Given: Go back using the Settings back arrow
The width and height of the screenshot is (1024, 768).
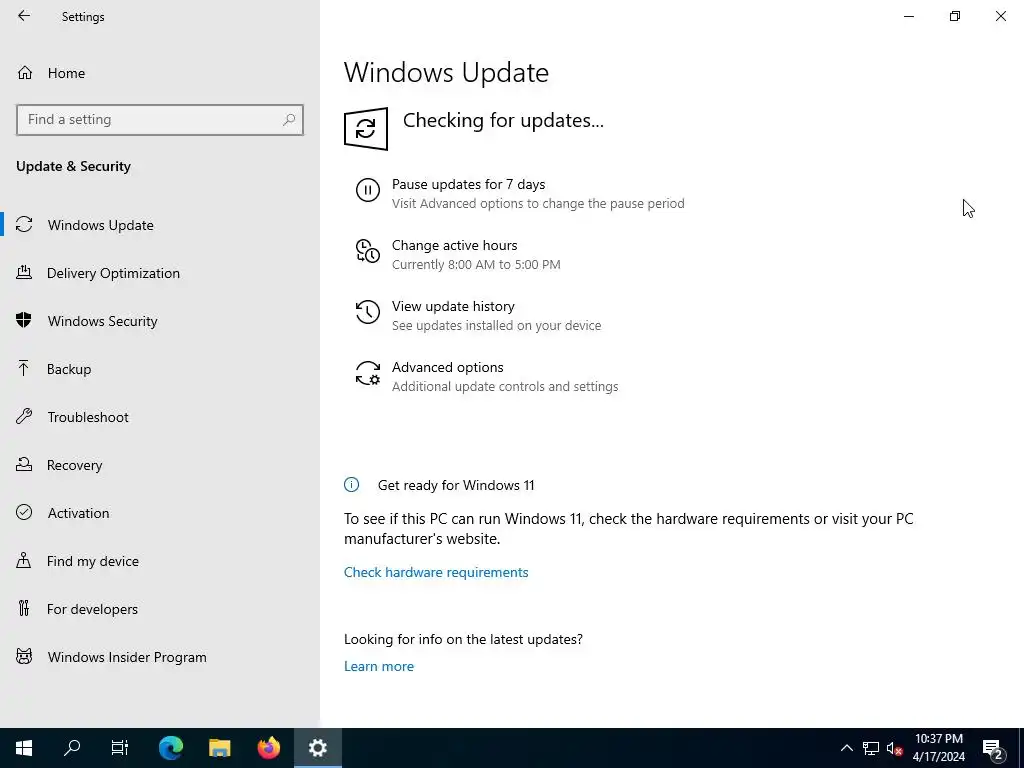Looking at the screenshot, I should click(24, 16).
